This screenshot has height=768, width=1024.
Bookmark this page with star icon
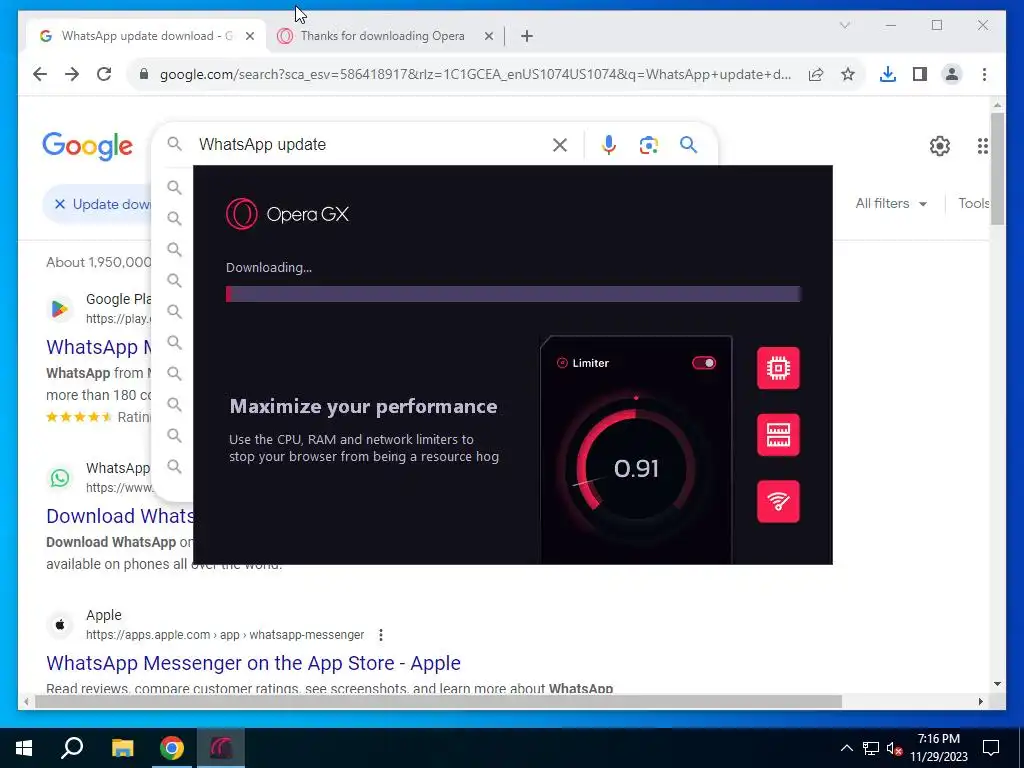click(848, 74)
